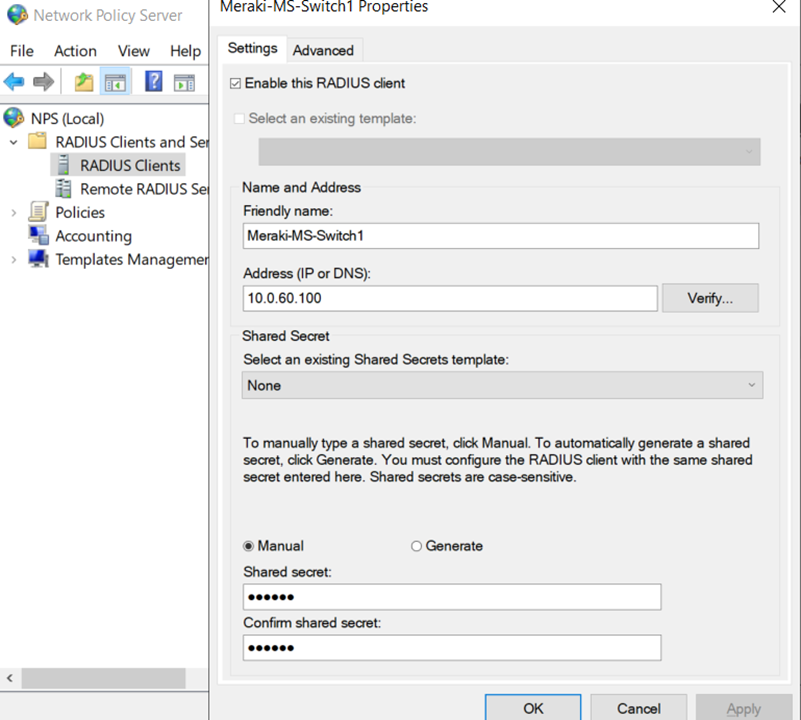
Task: Click the Shared secret password field
Action: [x=452, y=597]
